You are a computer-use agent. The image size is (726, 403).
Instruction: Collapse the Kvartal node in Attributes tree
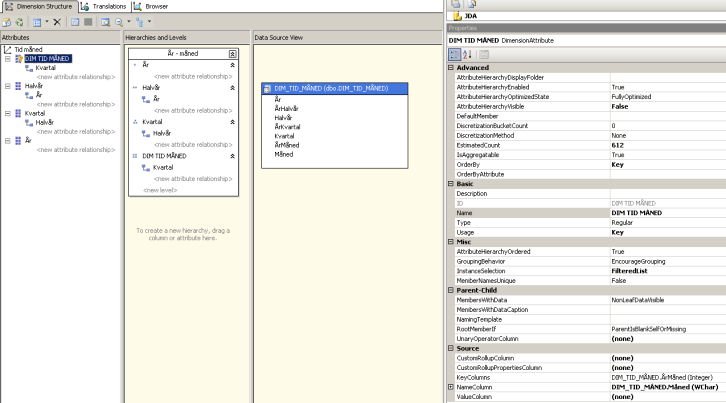[x=8, y=113]
